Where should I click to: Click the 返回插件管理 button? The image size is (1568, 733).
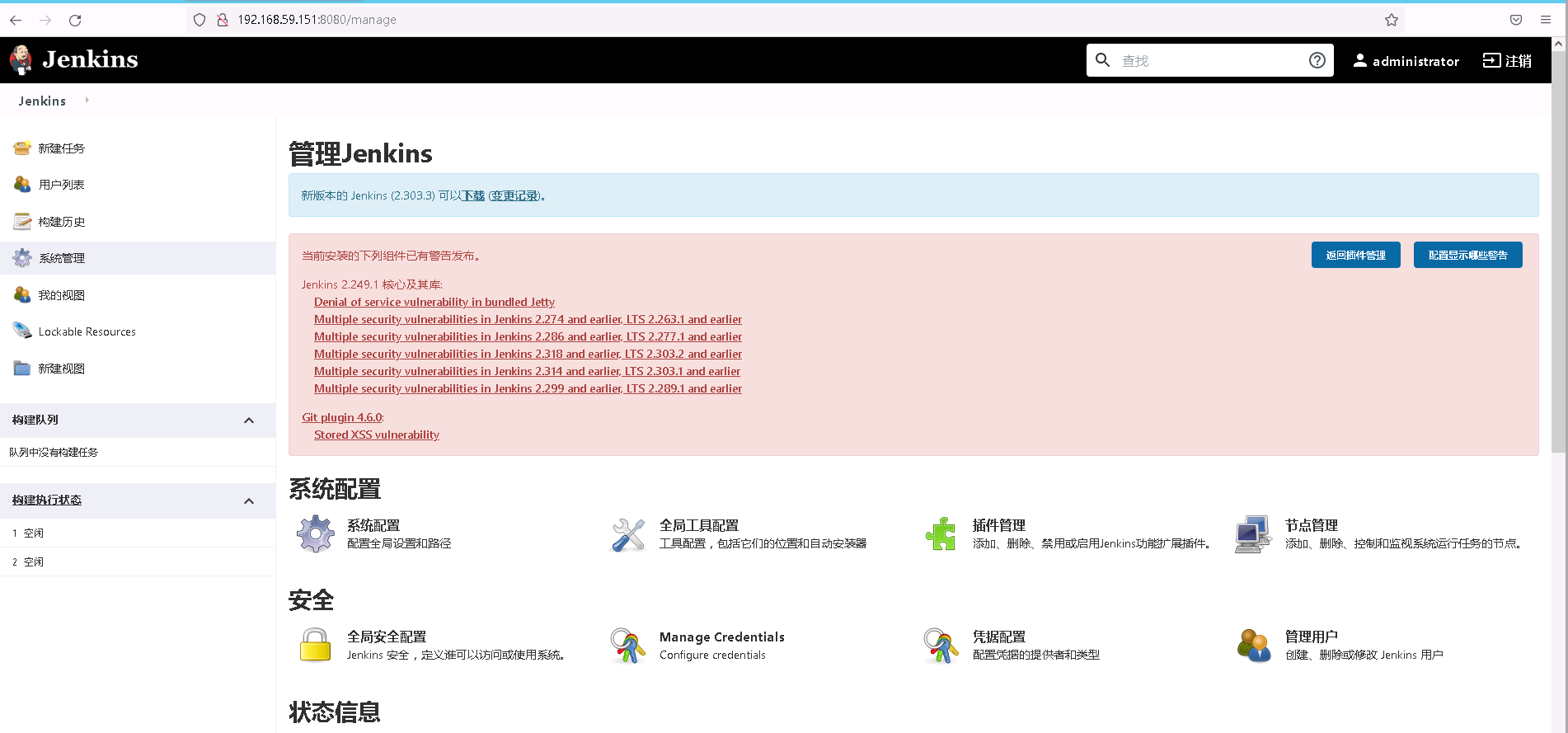1356,255
